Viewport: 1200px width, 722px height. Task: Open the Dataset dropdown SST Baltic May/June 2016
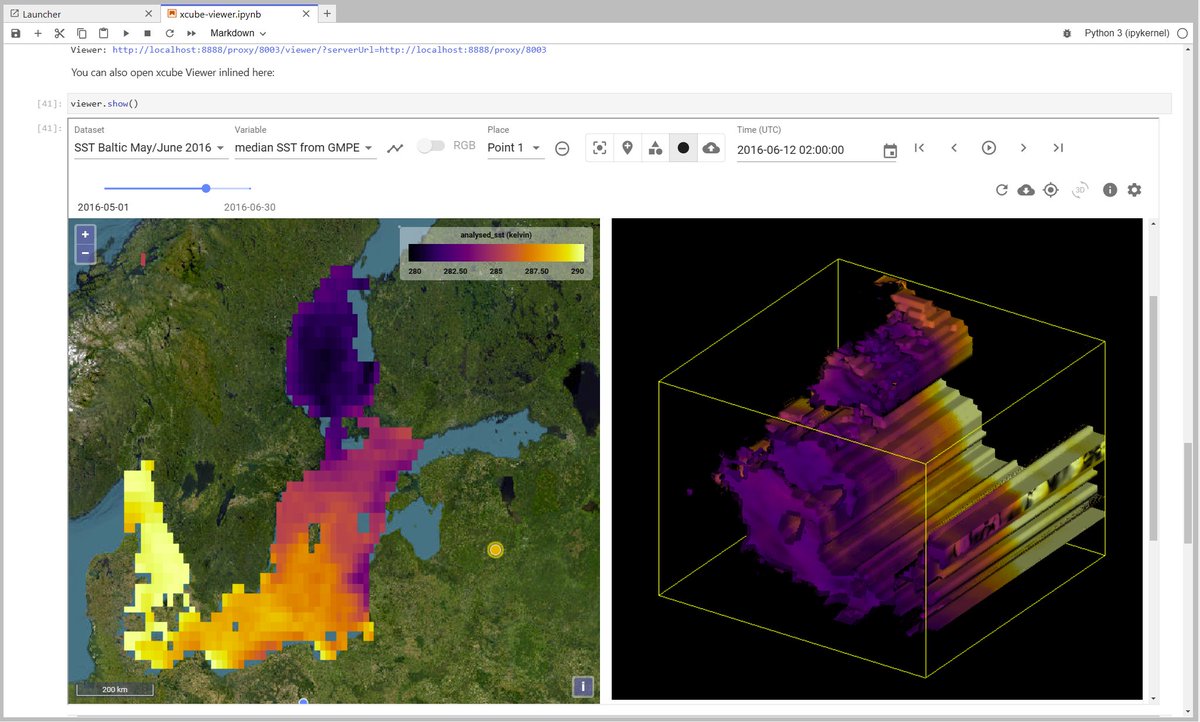click(x=150, y=147)
